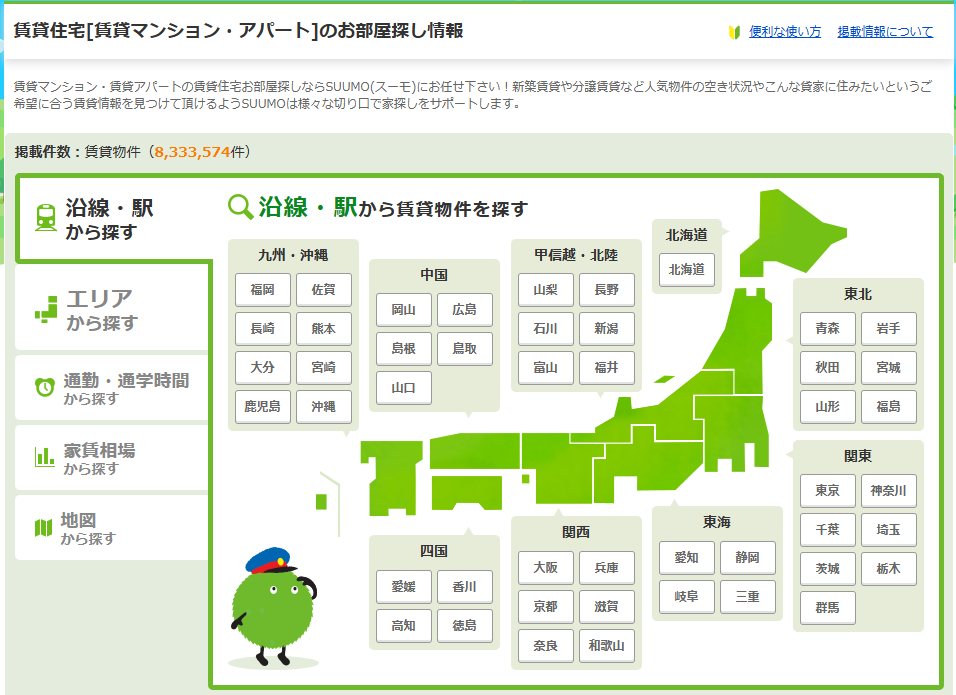Pick 栃木 prefecture button

(888, 569)
